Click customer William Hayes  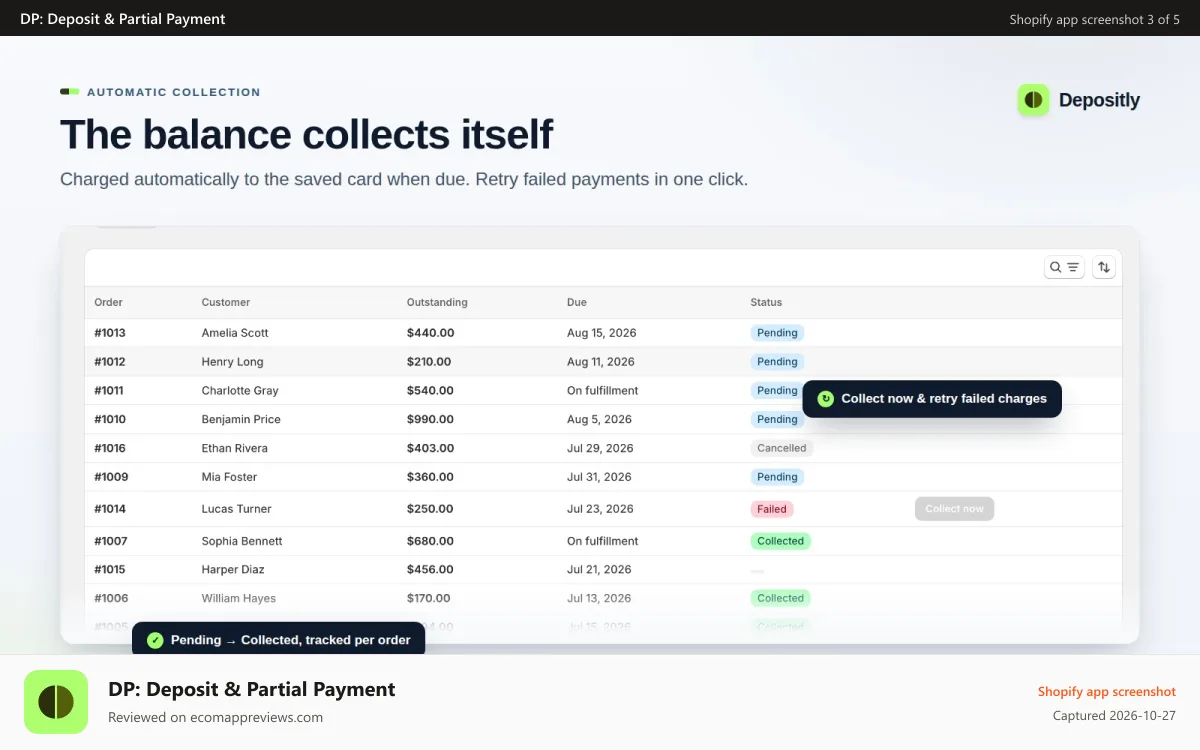tap(238, 599)
